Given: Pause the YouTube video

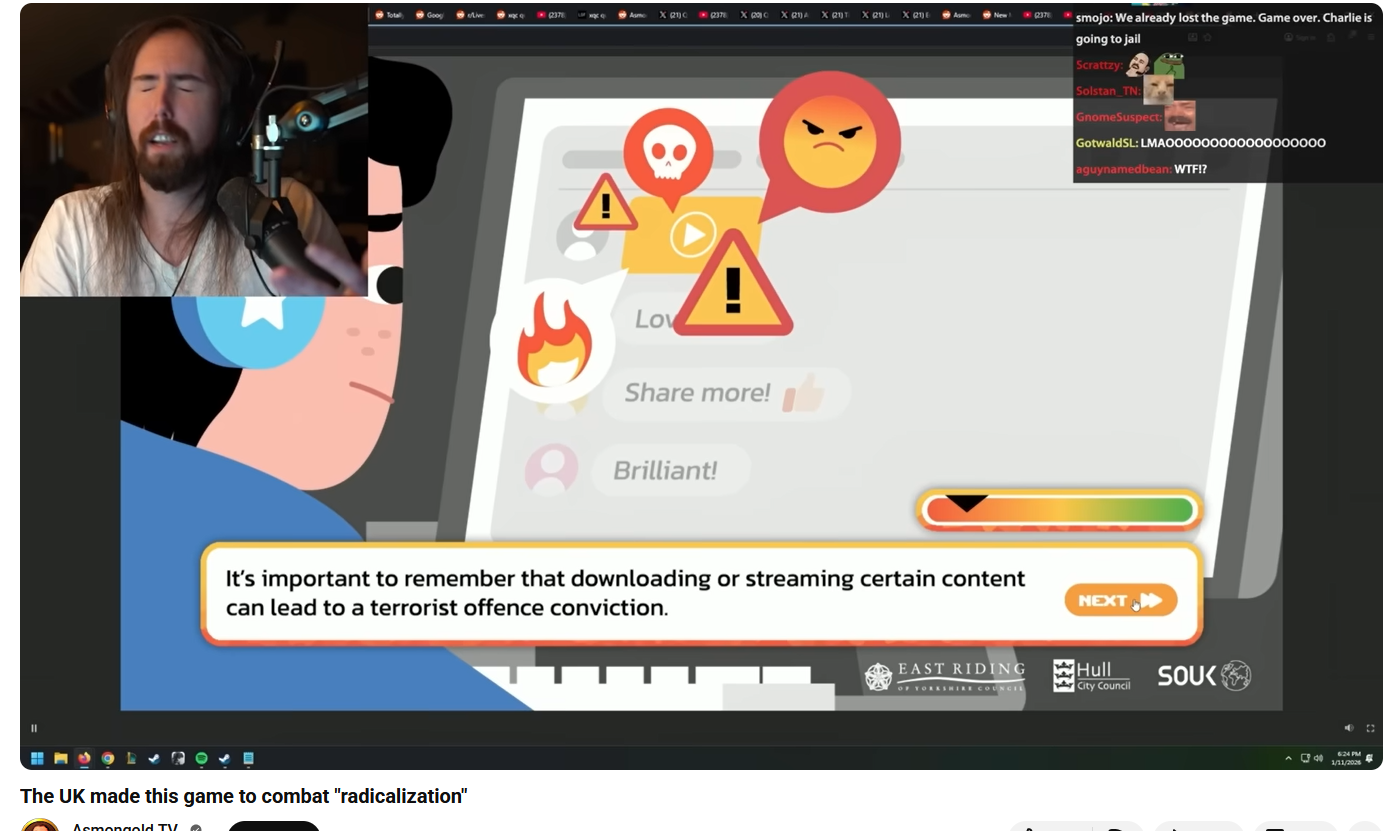Looking at the screenshot, I should coord(34,728).
